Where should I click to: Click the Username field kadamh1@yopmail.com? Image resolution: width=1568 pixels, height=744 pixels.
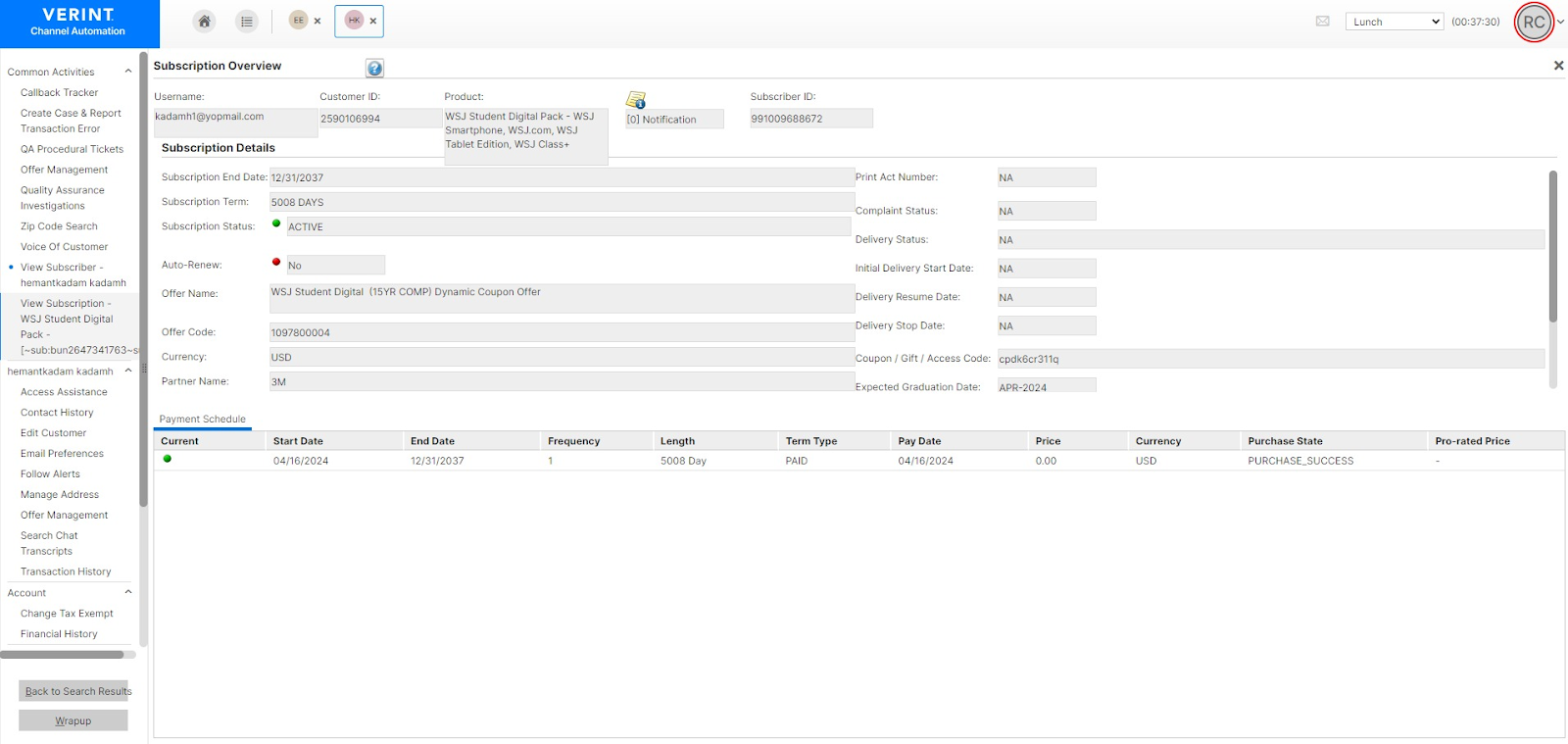tap(235, 123)
